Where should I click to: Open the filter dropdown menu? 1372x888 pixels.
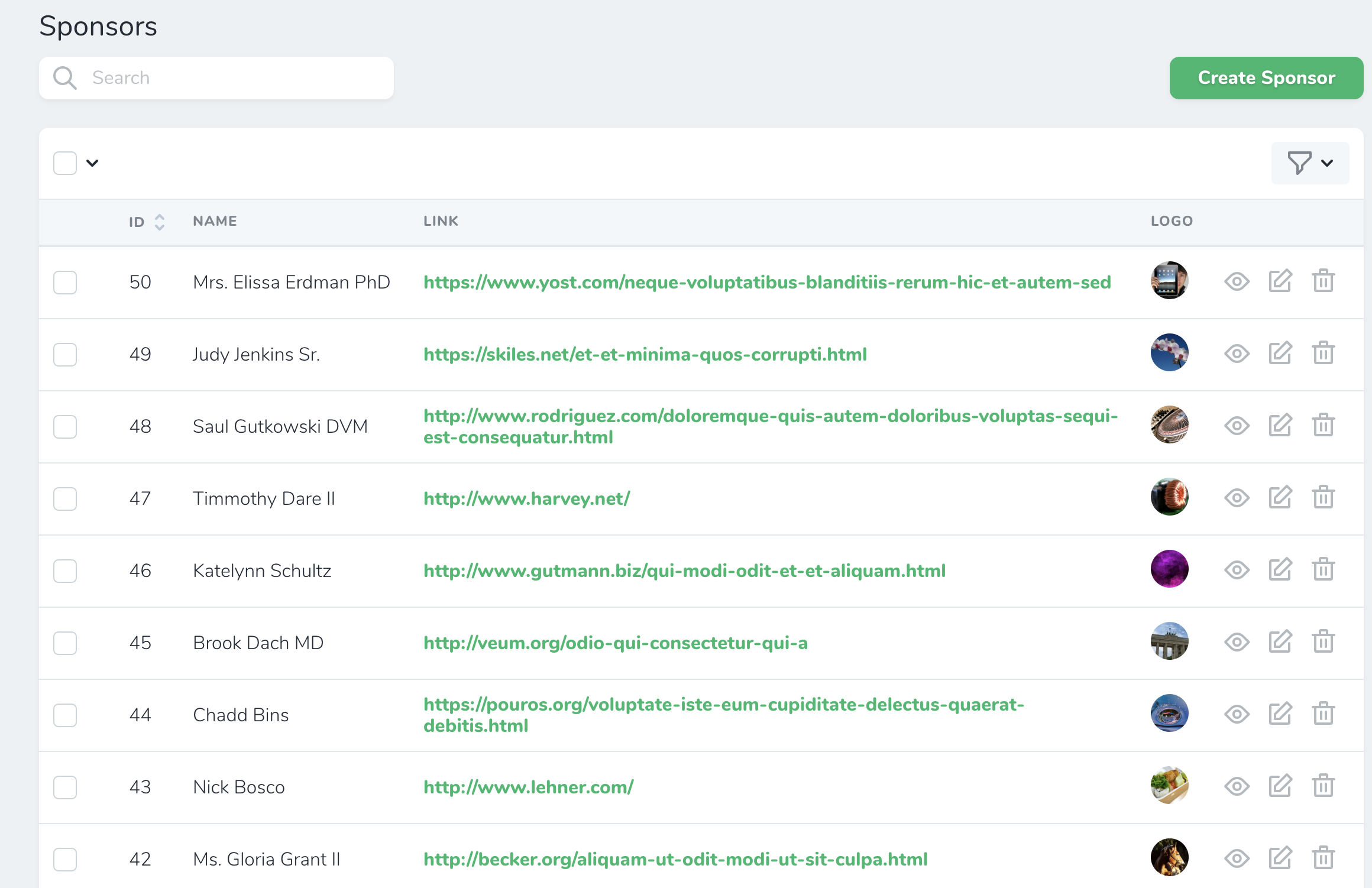(x=1310, y=163)
